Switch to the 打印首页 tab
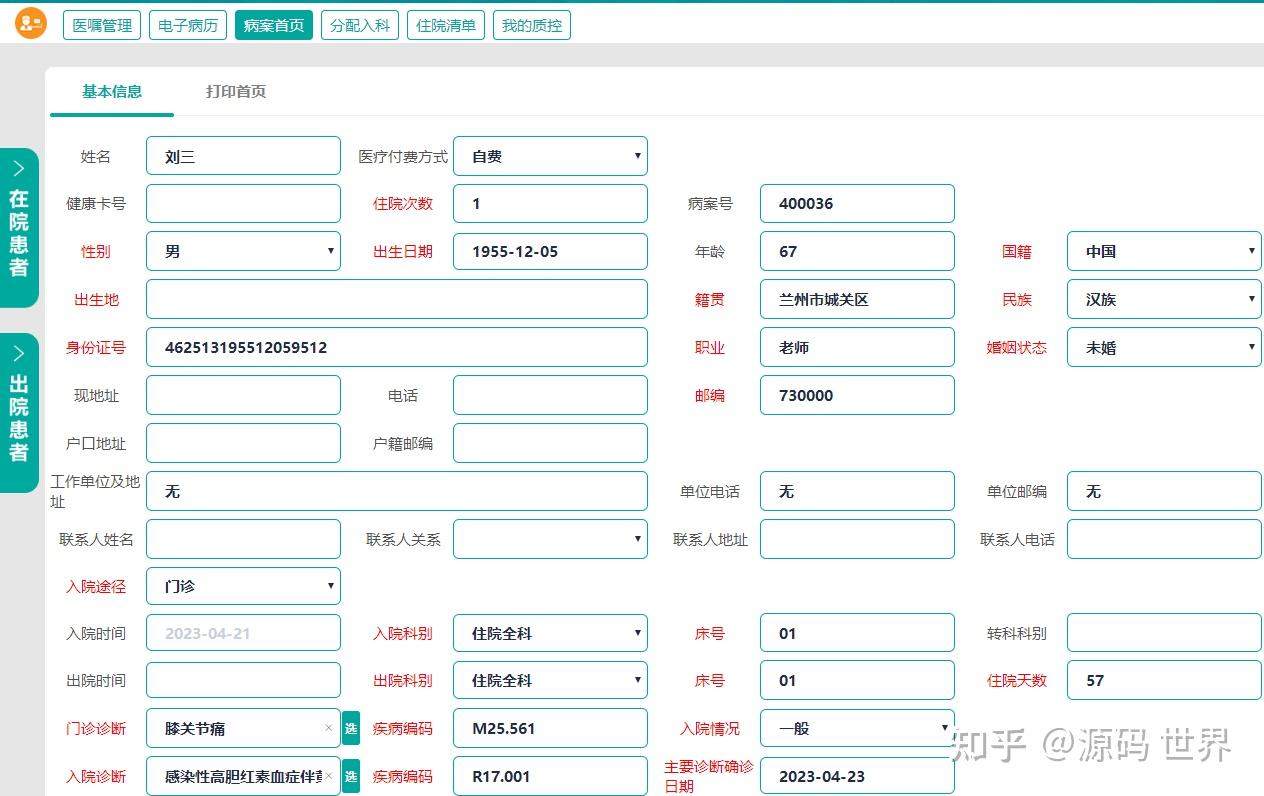Image resolution: width=1264 pixels, height=796 pixels. point(233,89)
